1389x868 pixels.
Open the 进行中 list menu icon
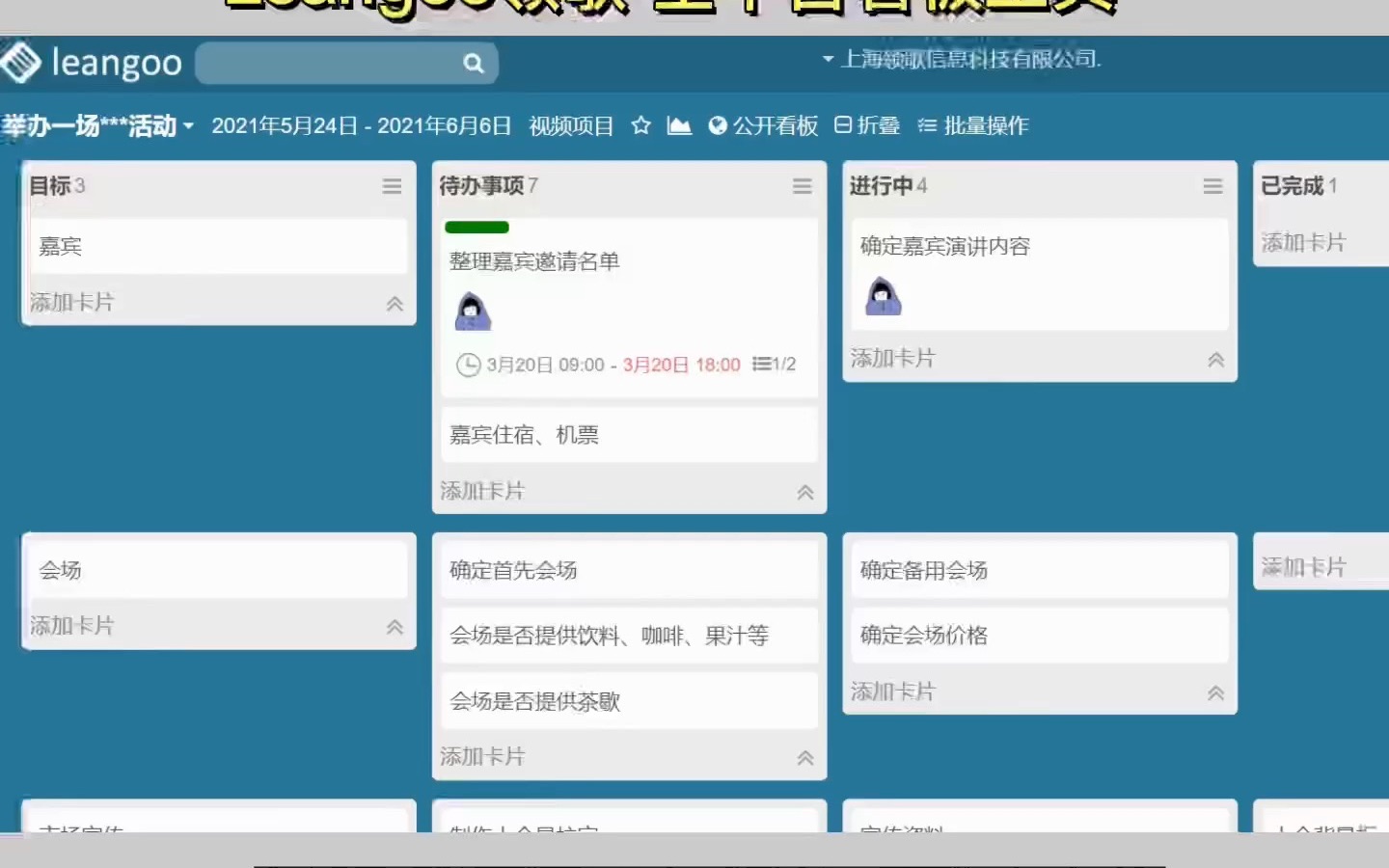1213,186
